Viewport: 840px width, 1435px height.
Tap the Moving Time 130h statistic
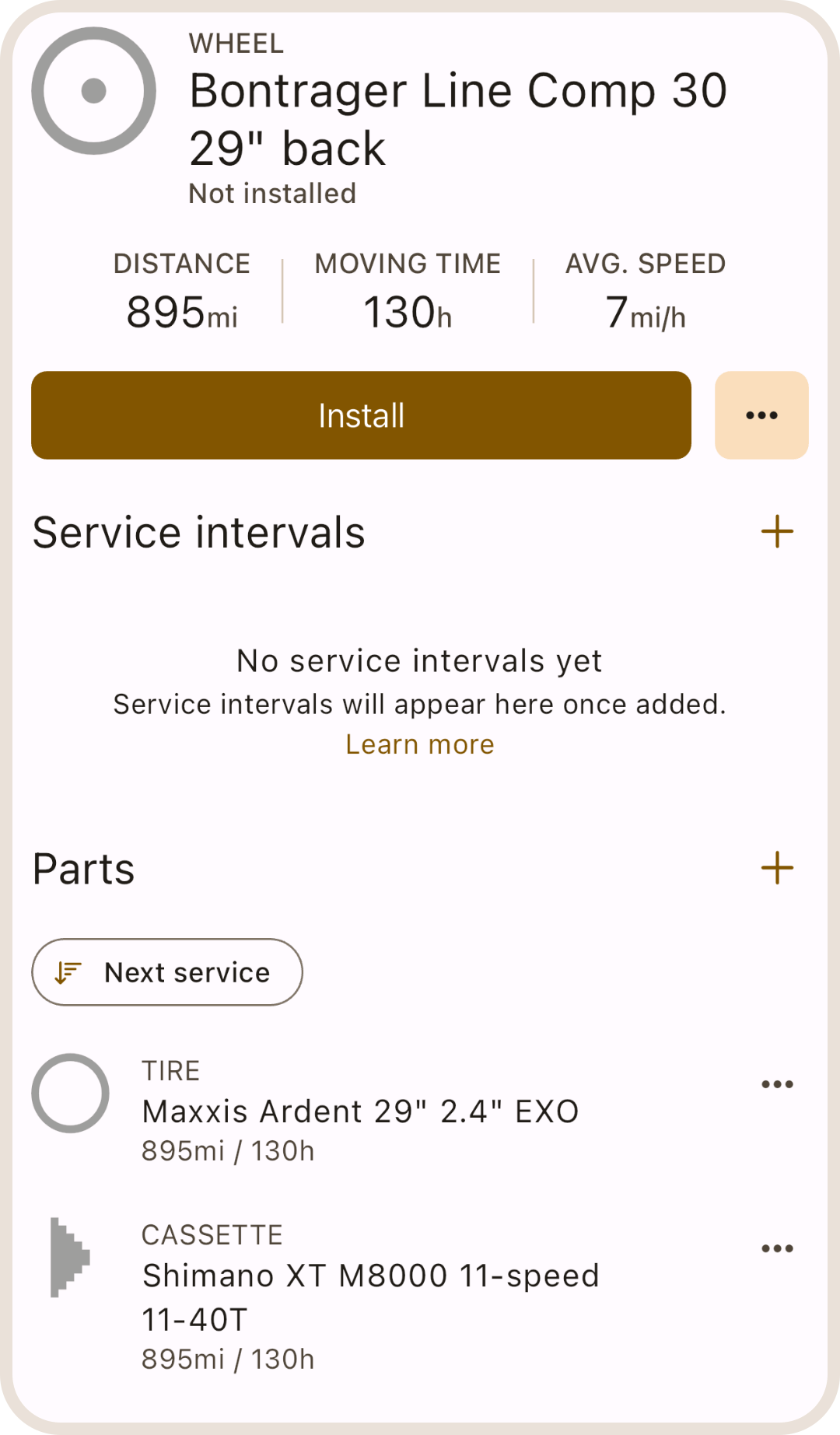[x=408, y=292]
